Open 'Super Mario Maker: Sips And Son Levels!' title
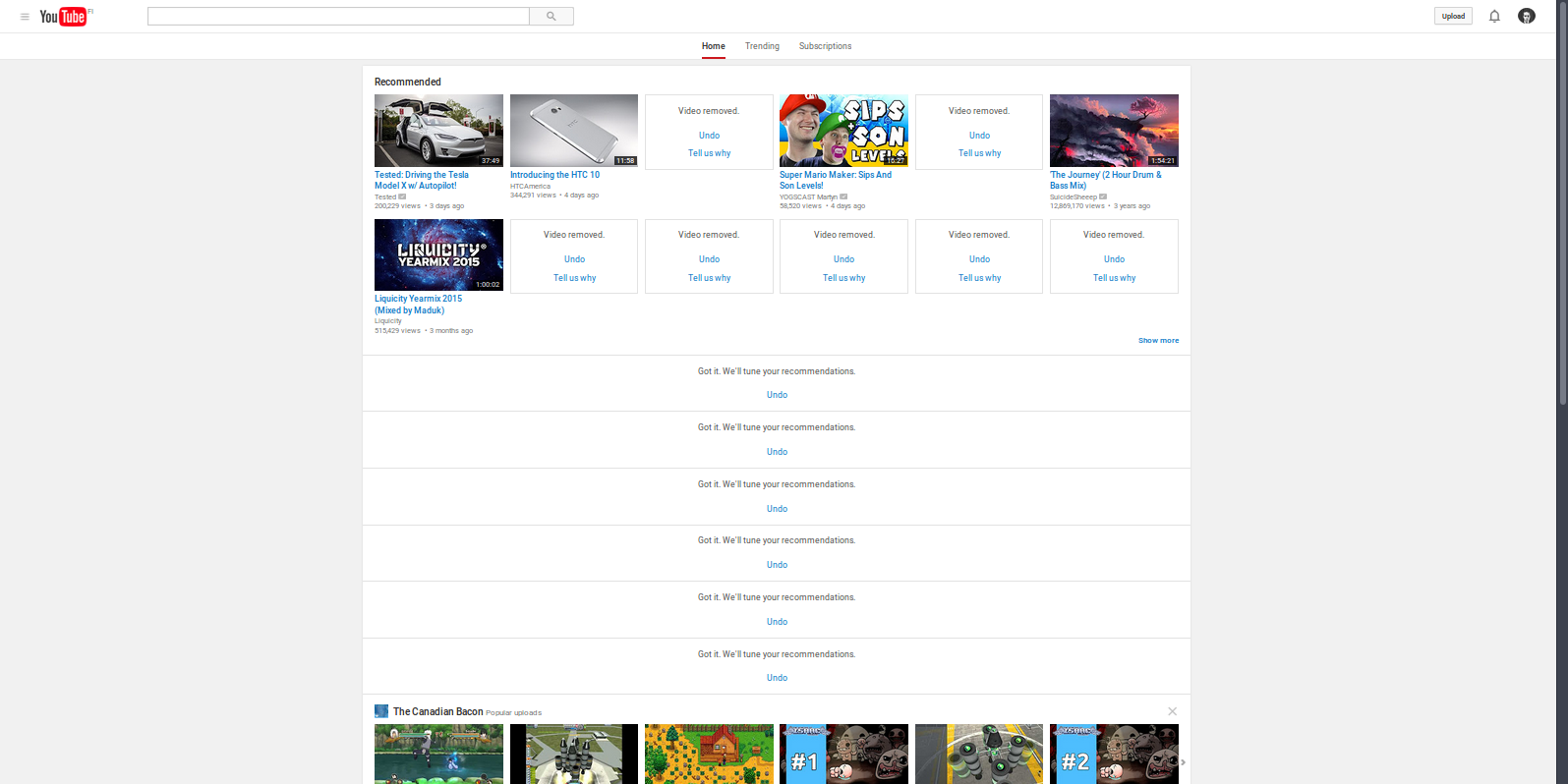This screenshot has height=784, width=1568. [x=836, y=180]
